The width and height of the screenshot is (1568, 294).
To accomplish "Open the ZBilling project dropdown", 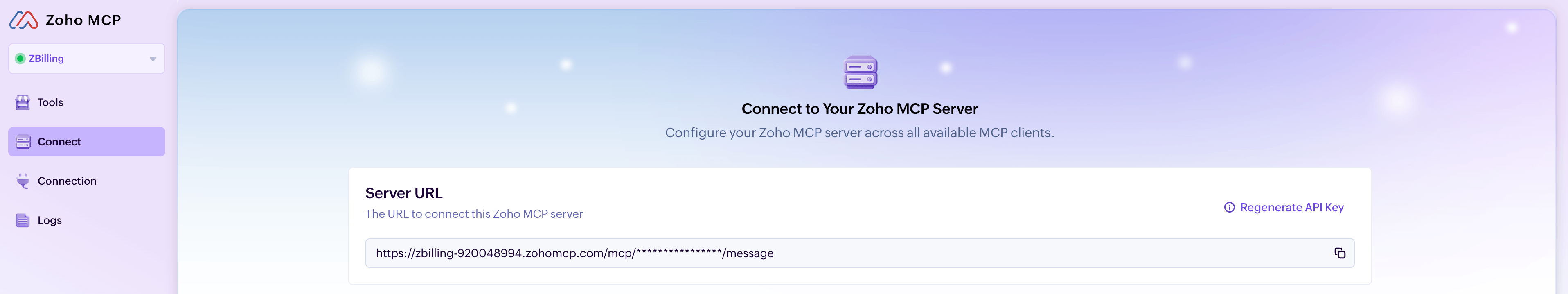I will coord(86,58).
